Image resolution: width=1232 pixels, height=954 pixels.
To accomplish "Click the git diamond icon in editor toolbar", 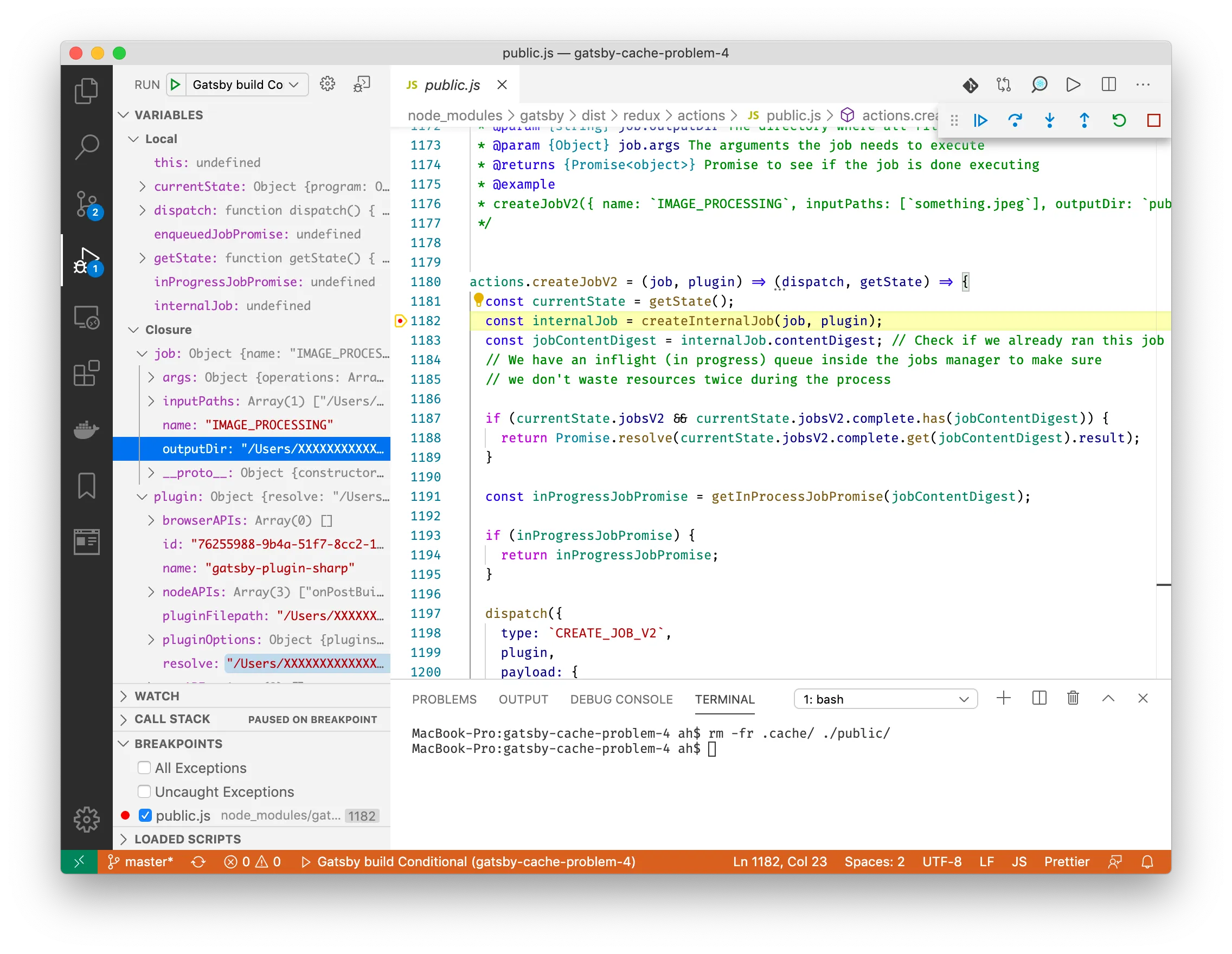I will (x=970, y=85).
